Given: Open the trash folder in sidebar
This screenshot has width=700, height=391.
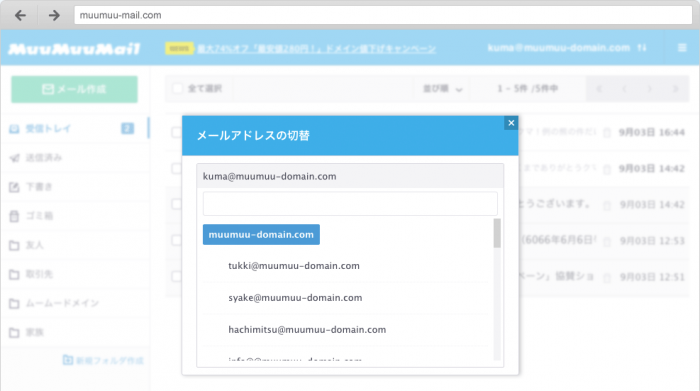Looking at the screenshot, I should tap(74, 216).
